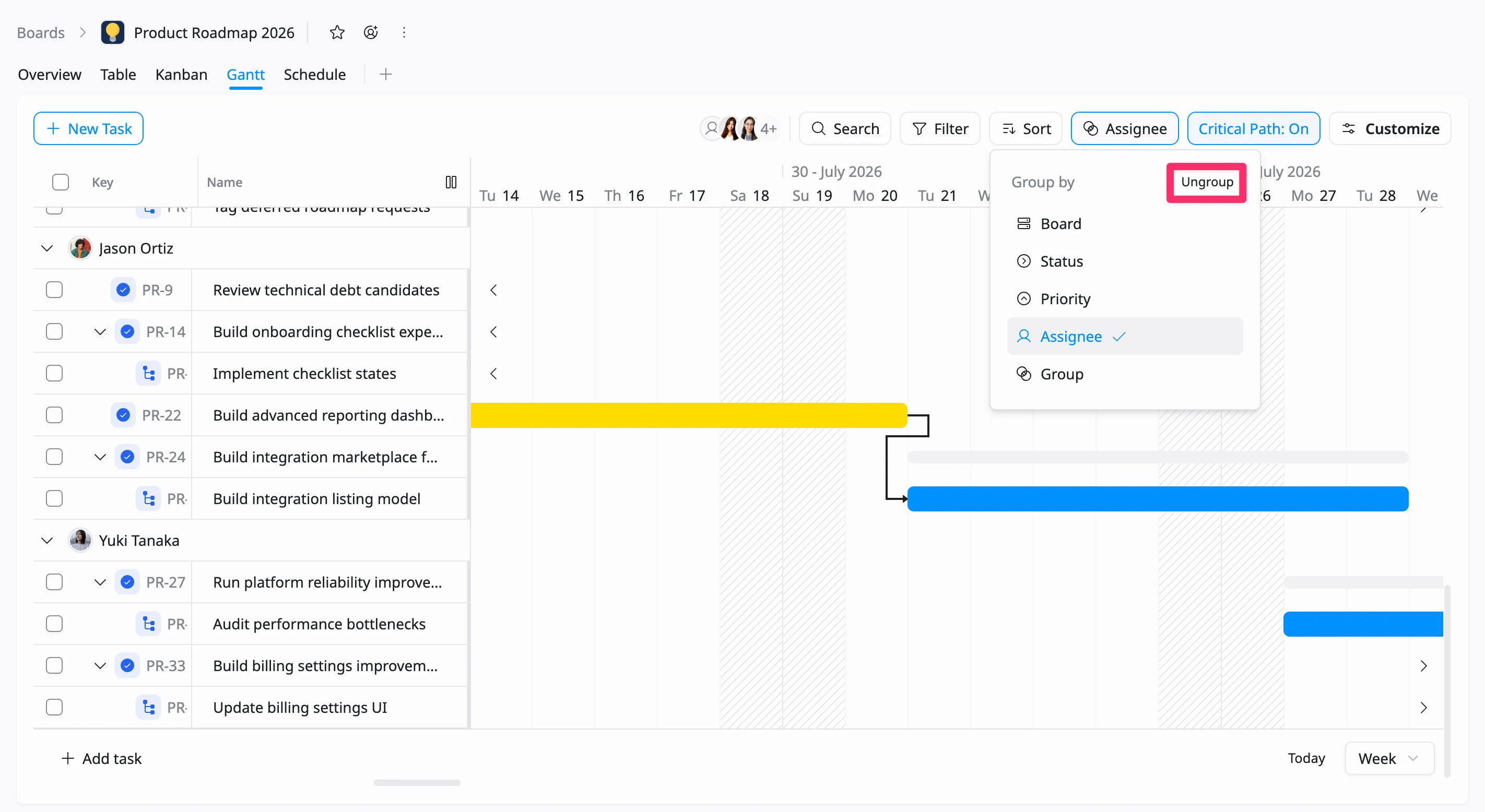Image resolution: width=1485 pixels, height=812 pixels.
Task: Click blue bar for Audit performance bottlenecks
Action: (1363, 624)
